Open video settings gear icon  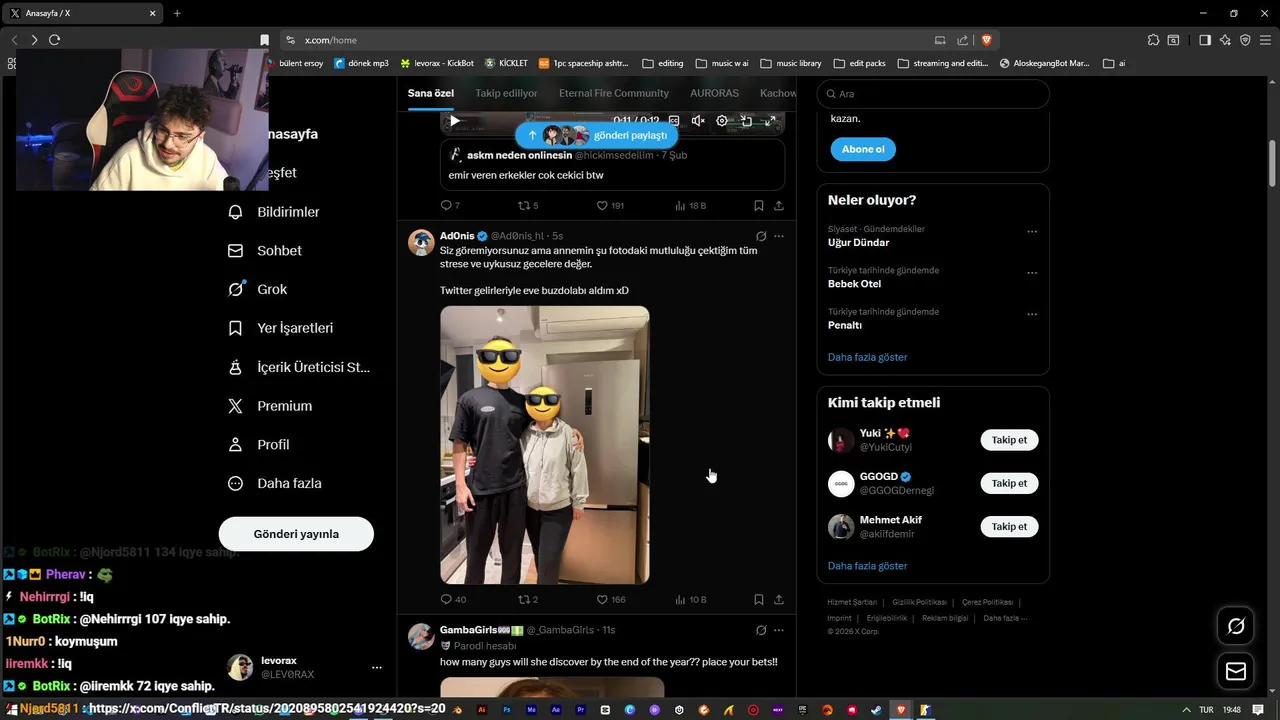tap(722, 121)
